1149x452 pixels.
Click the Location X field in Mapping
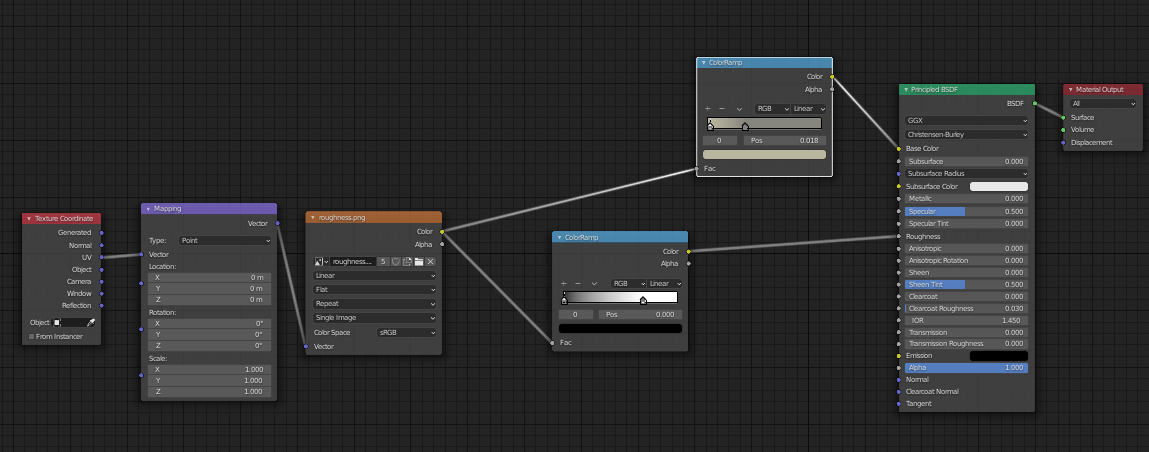210,278
